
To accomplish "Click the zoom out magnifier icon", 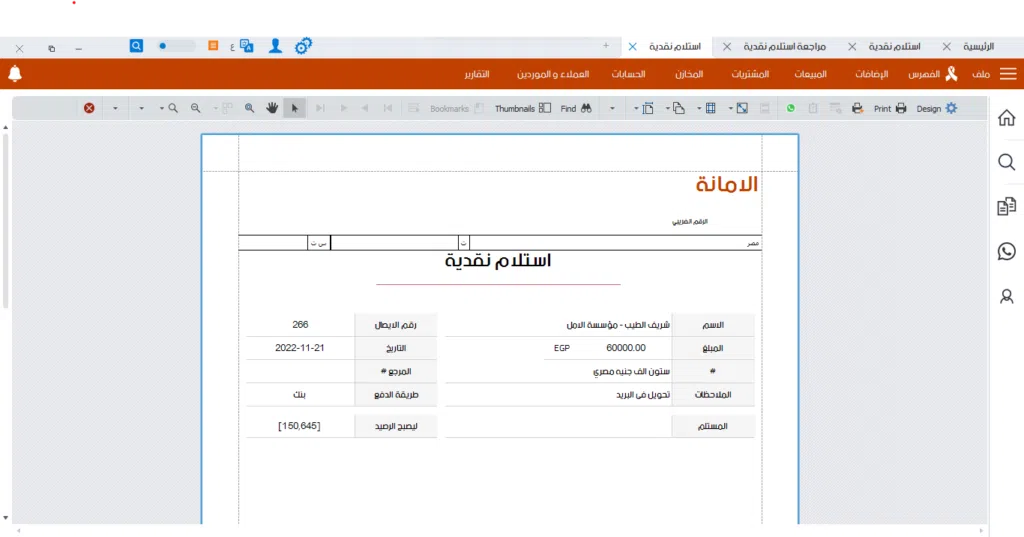I will [195, 108].
